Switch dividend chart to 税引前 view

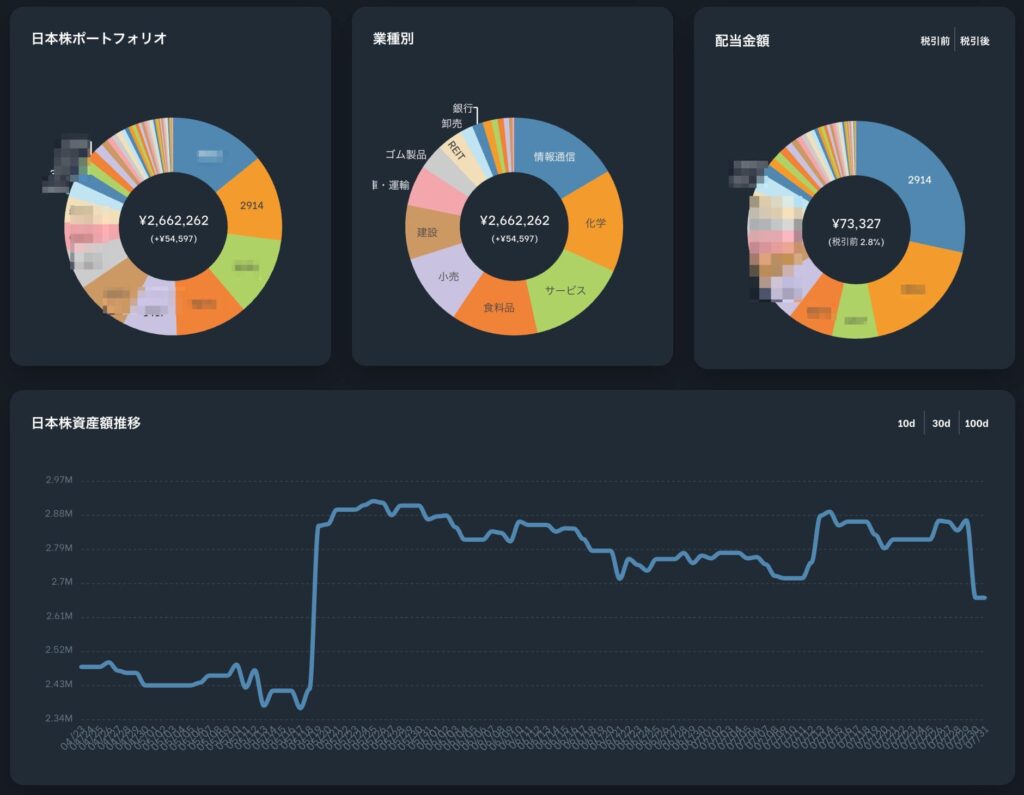point(934,41)
